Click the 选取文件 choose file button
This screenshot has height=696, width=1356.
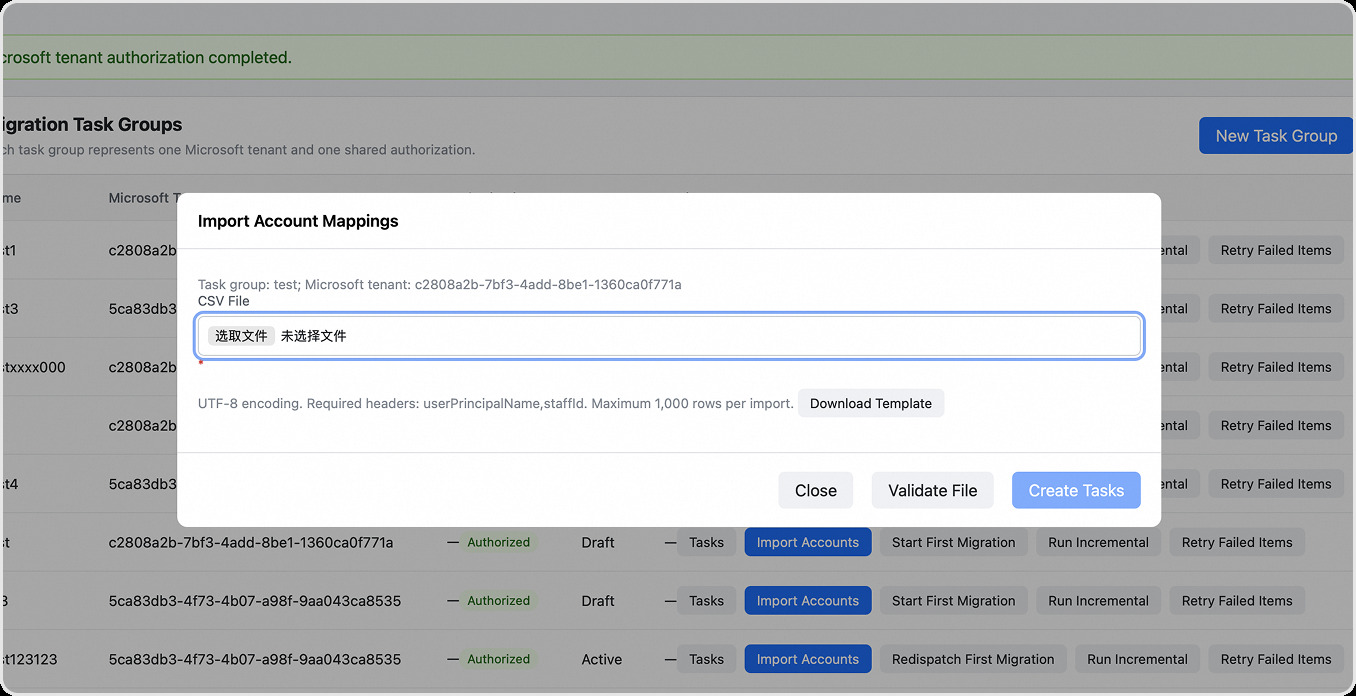tap(241, 336)
